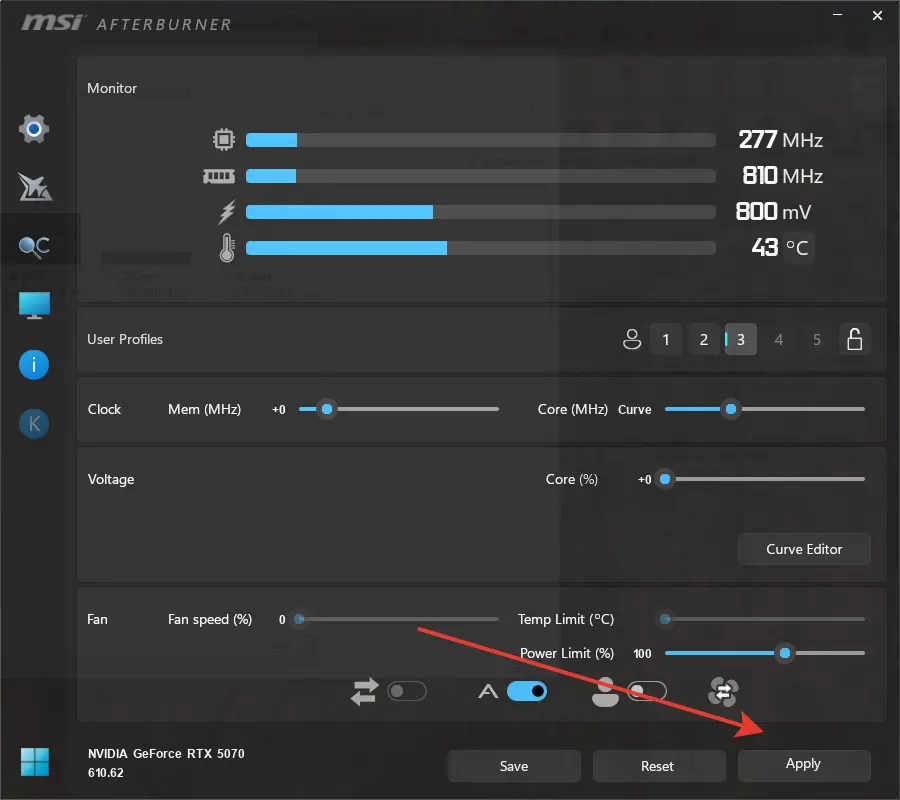Viewport: 900px width, 800px height.
Task: Switch to user profile 2
Action: [704, 339]
